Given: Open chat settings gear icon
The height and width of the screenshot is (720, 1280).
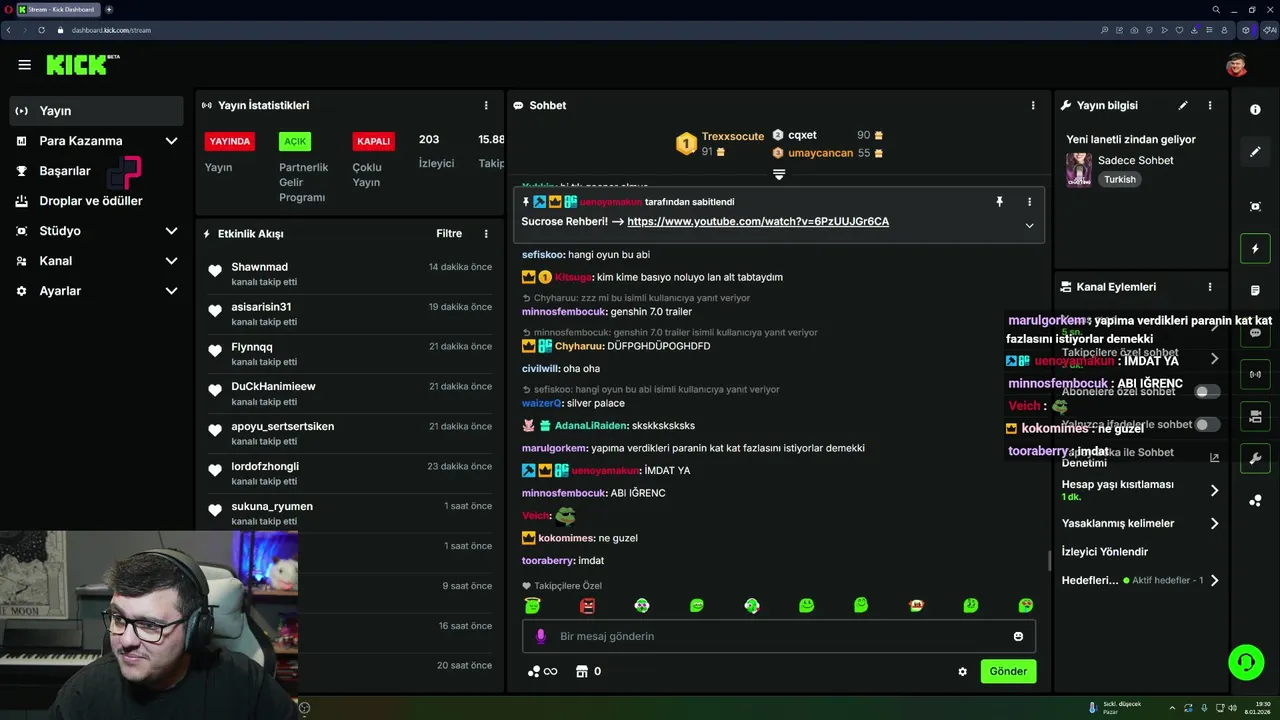Looking at the screenshot, I should coord(962,672).
